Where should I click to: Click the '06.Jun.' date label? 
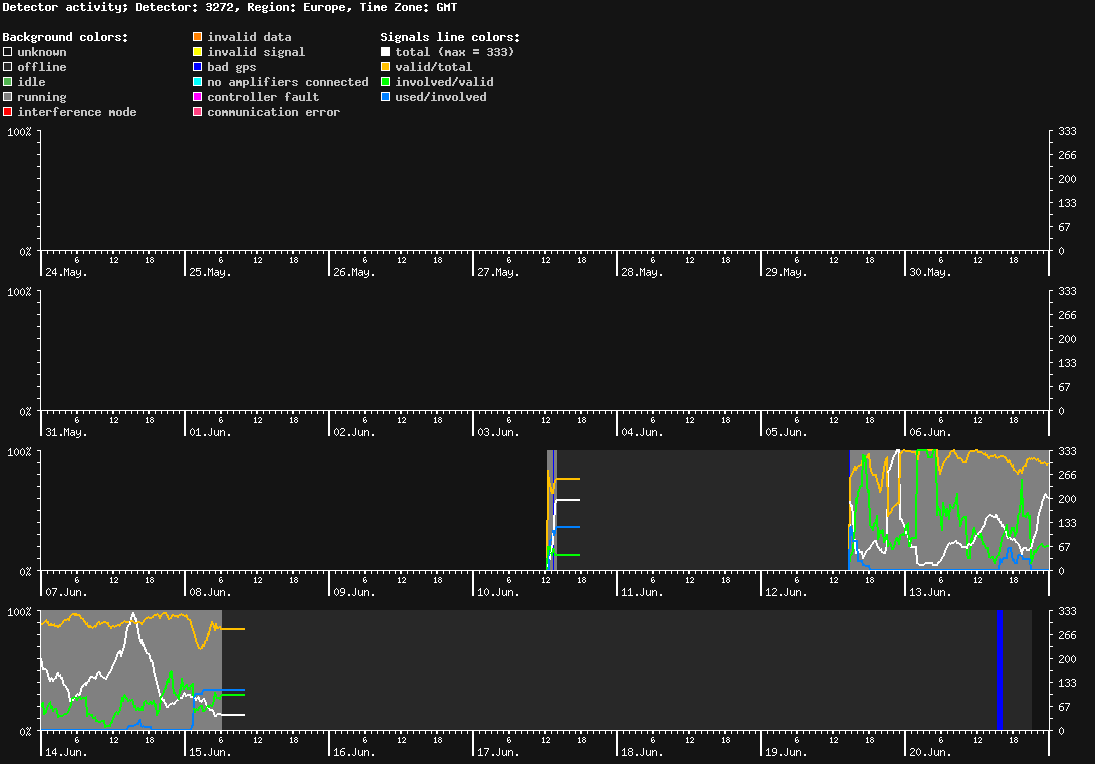(x=930, y=432)
